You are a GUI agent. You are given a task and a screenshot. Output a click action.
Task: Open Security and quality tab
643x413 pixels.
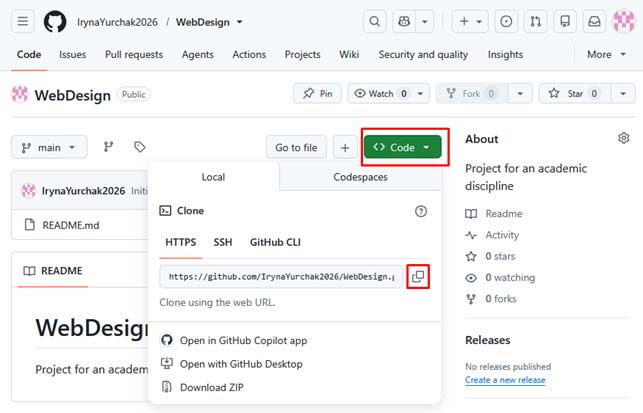tap(423, 55)
